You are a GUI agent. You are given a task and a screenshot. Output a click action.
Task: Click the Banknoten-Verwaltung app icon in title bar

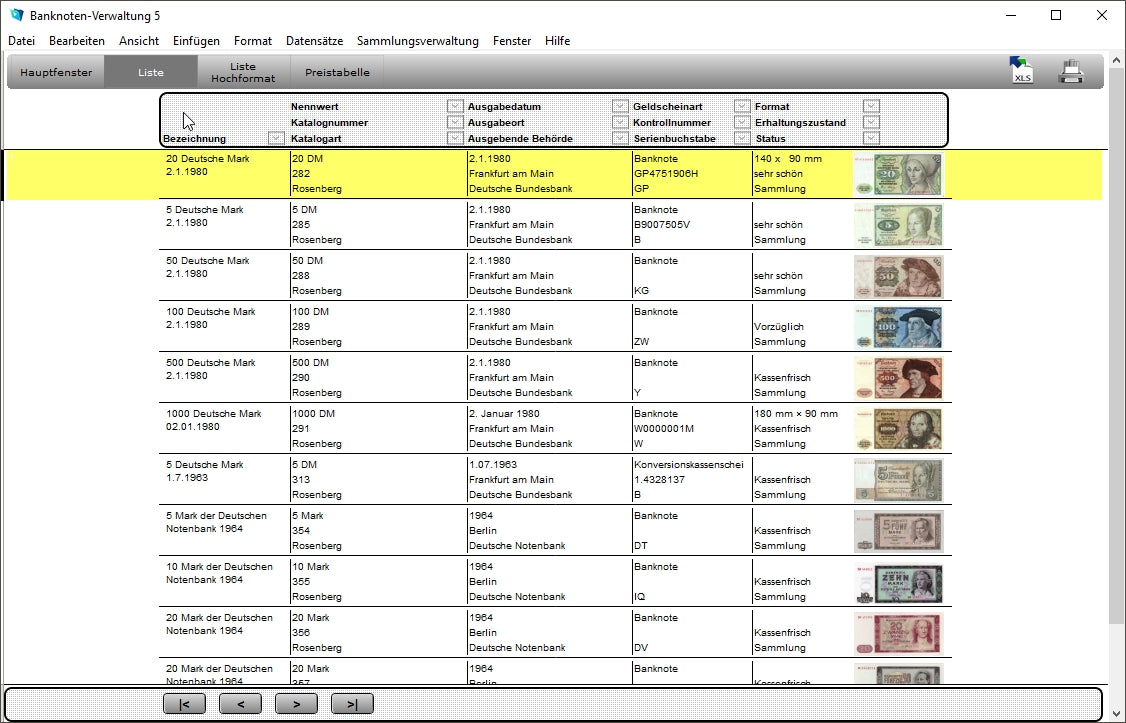[15, 16]
